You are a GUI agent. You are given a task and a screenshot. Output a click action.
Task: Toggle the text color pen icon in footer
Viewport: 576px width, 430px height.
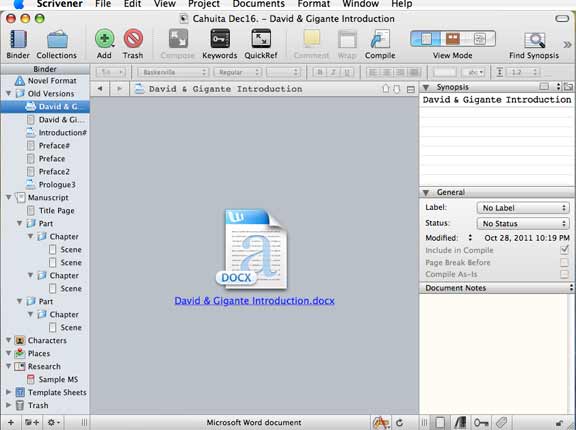(x=381, y=423)
